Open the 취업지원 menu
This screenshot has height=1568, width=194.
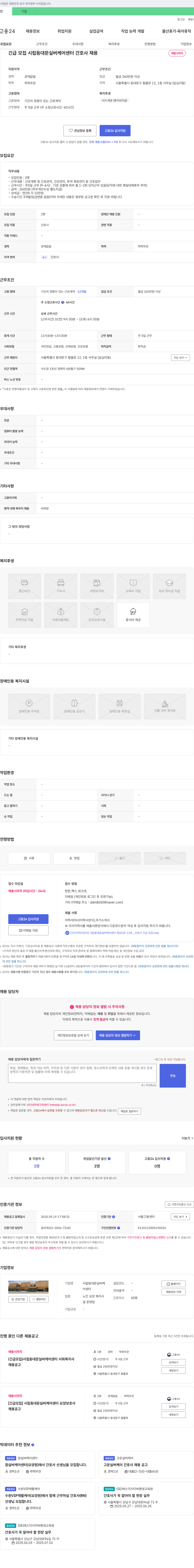click(64, 31)
